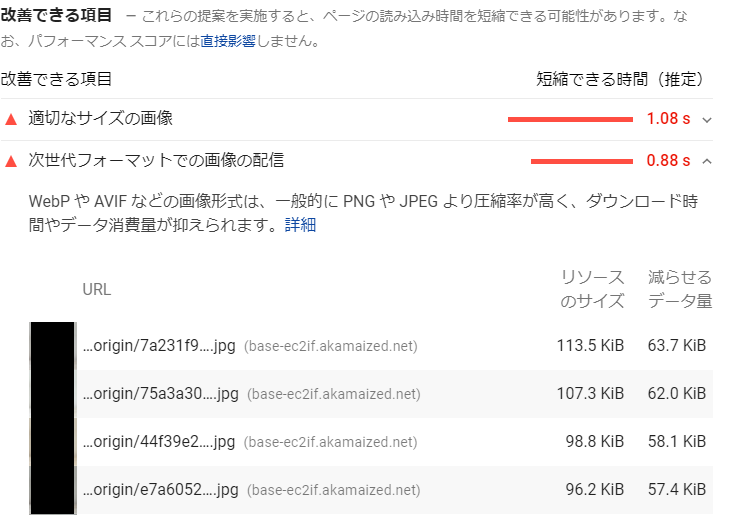Click the bold 改善できる項目 section heading
730x515 pixels.
(x=56, y=15)
